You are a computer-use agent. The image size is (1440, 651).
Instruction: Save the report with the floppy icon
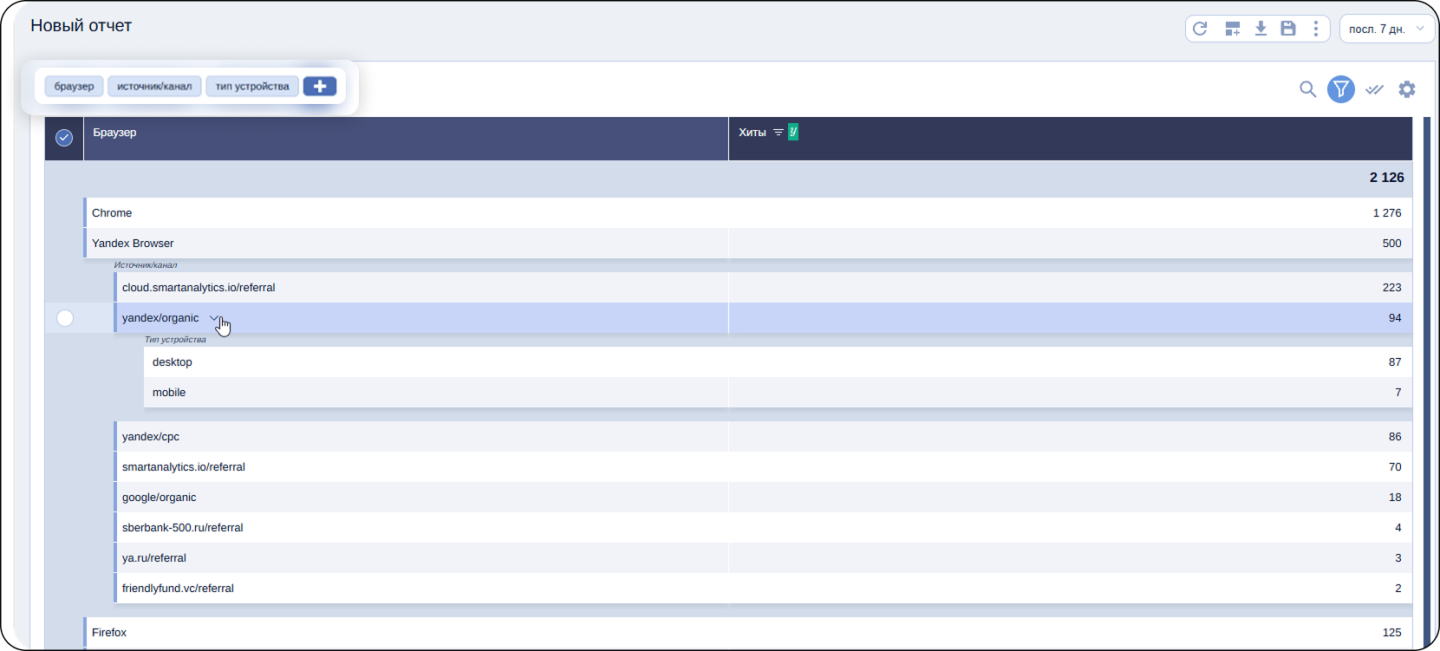pos(1288,29)
